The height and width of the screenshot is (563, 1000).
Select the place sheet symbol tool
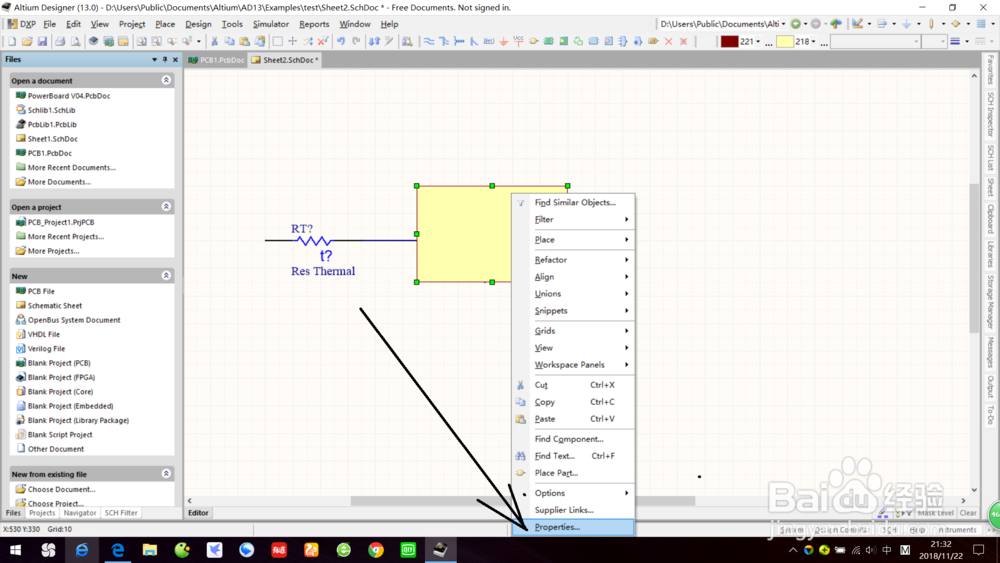click(x=548, y=41)
